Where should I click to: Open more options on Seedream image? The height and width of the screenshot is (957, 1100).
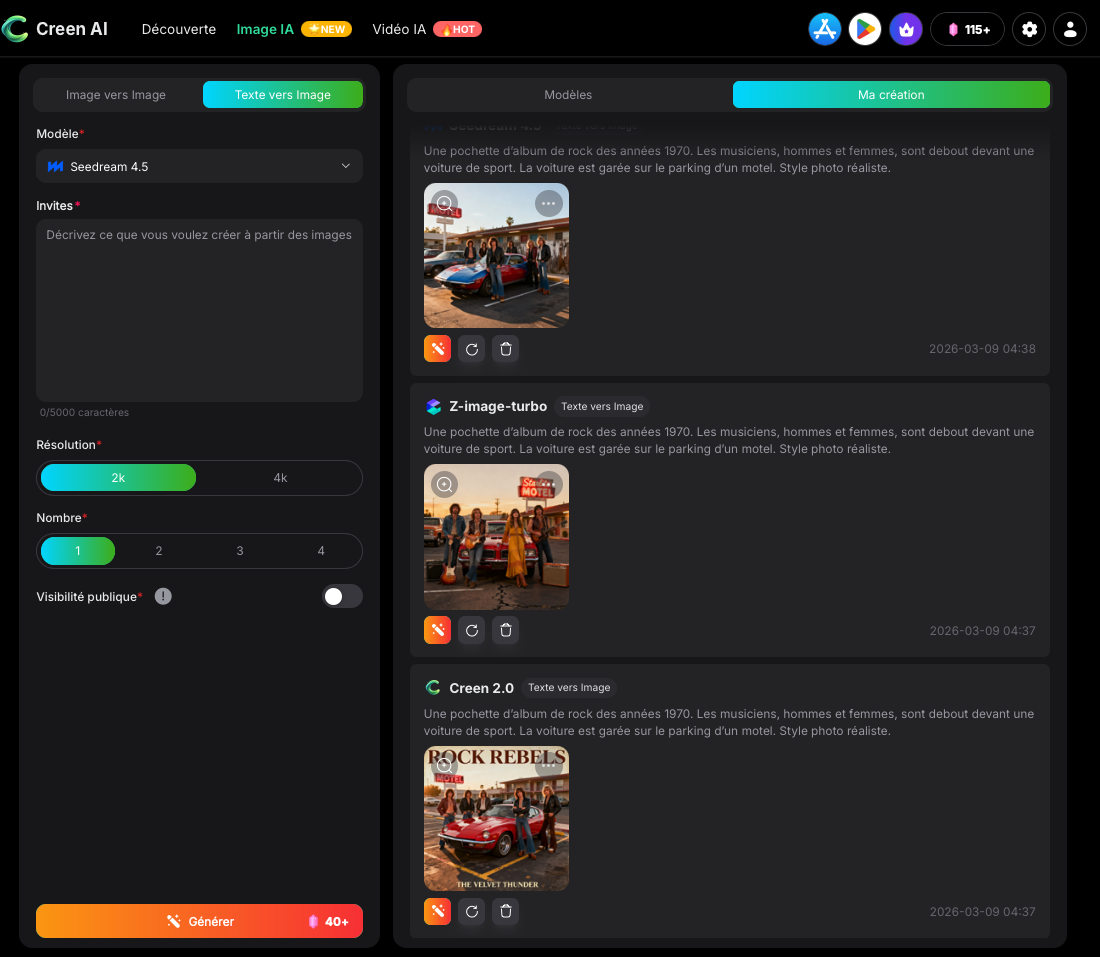[548, 203]
